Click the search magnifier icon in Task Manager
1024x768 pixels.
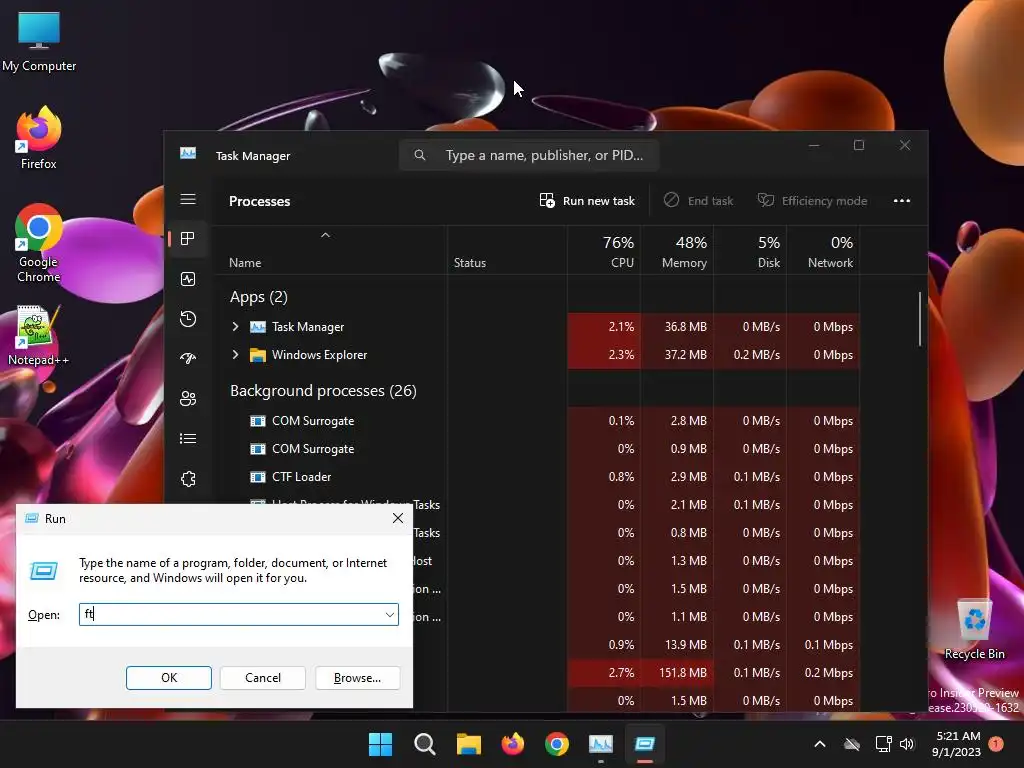click(x=420, y=155)
